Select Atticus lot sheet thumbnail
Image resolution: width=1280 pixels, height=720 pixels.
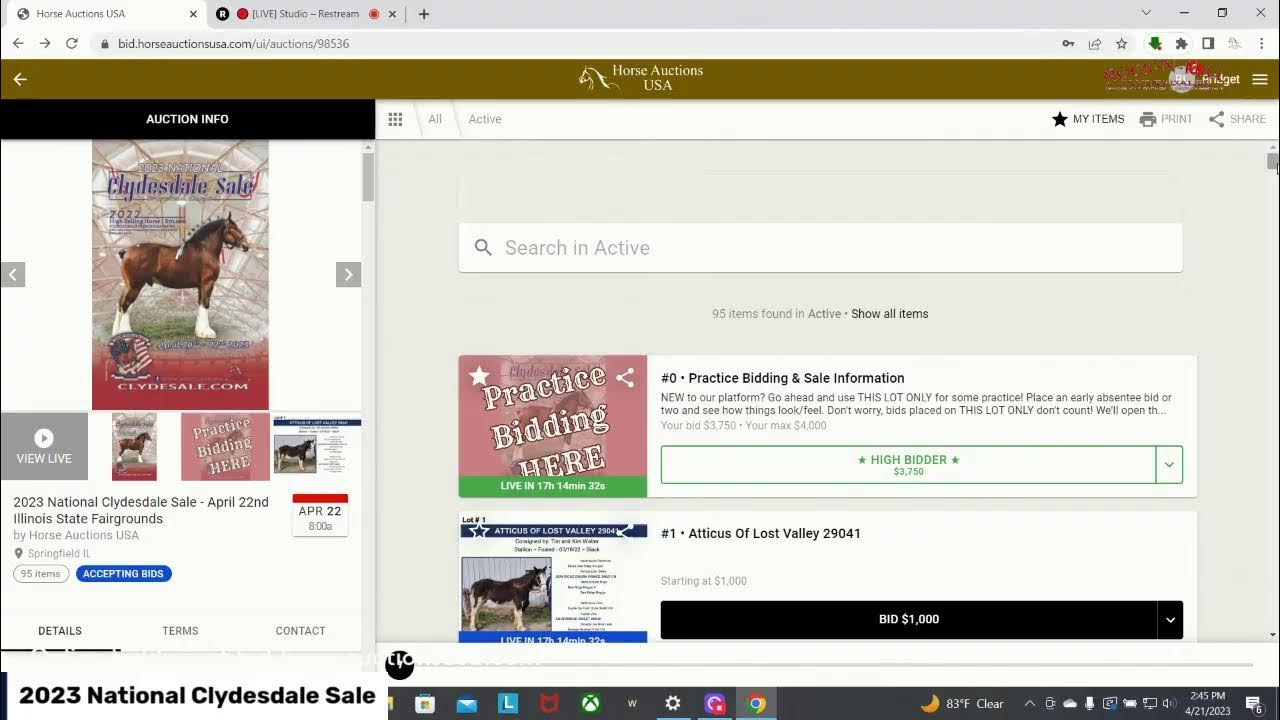[317, 447]
